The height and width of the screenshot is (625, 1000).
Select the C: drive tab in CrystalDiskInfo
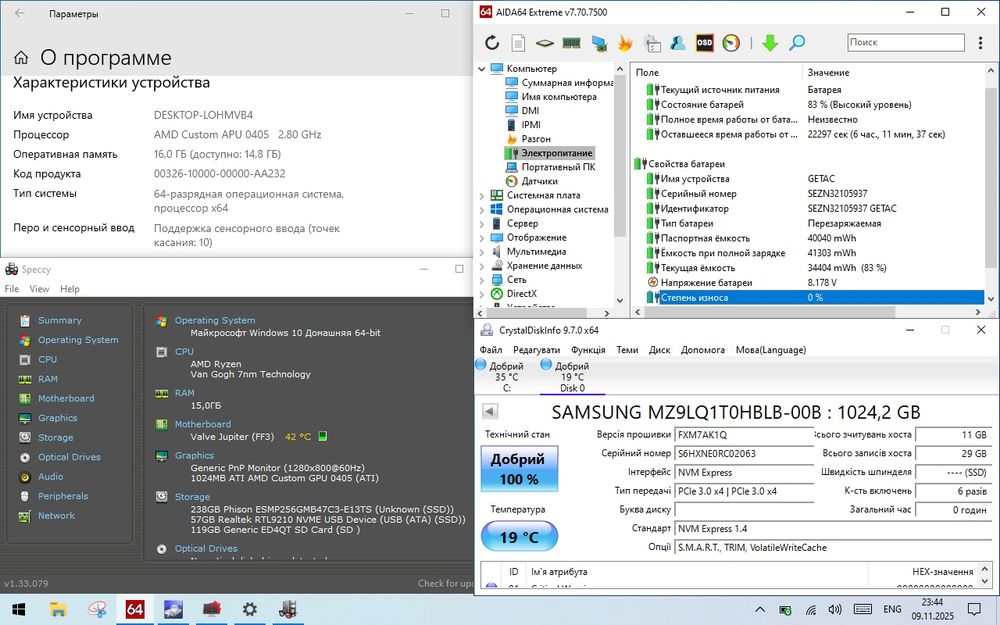(x=506, y=376)
